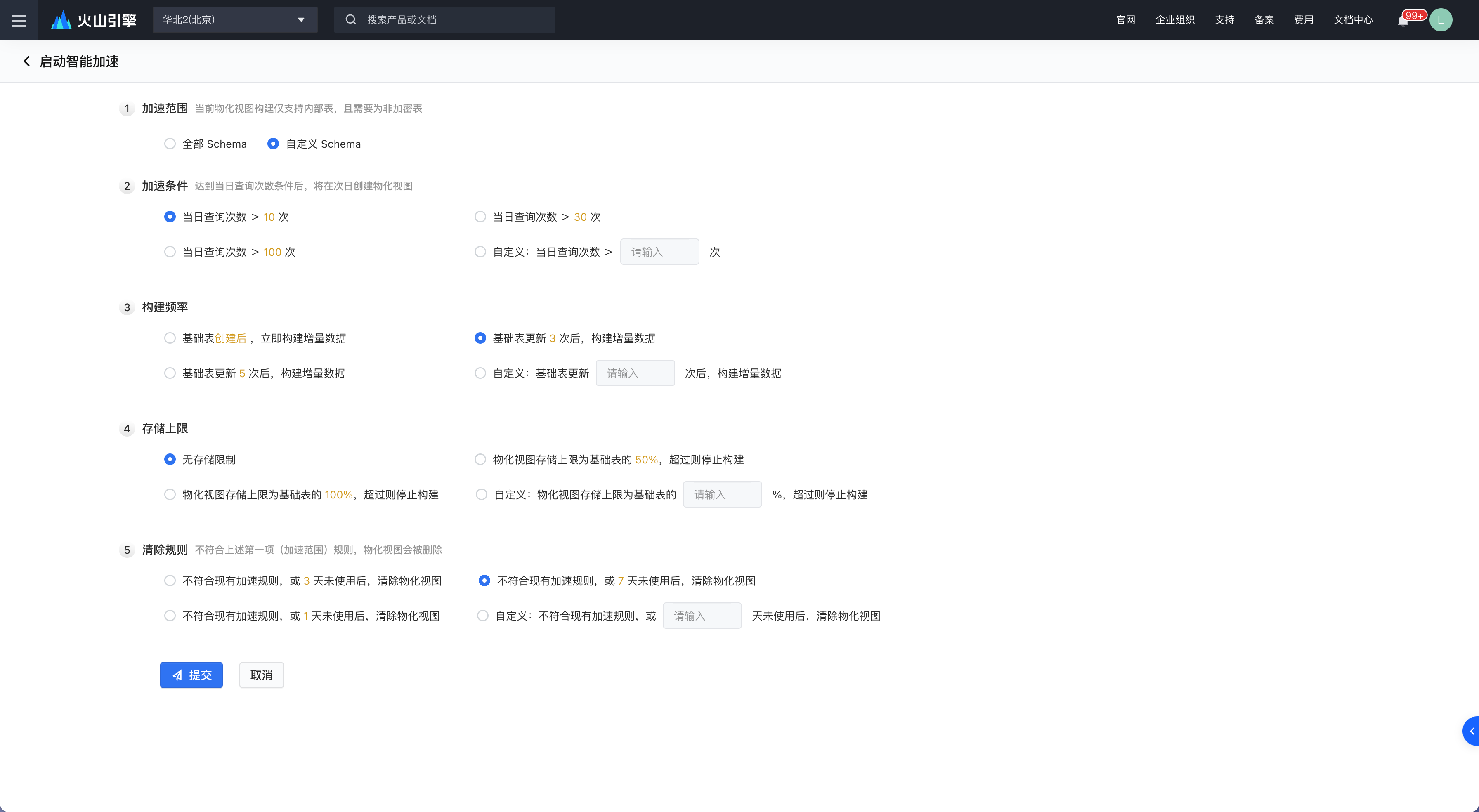Click the 加速范围 section heading
The image size is (1479, 812).
[x=165, y=108]
